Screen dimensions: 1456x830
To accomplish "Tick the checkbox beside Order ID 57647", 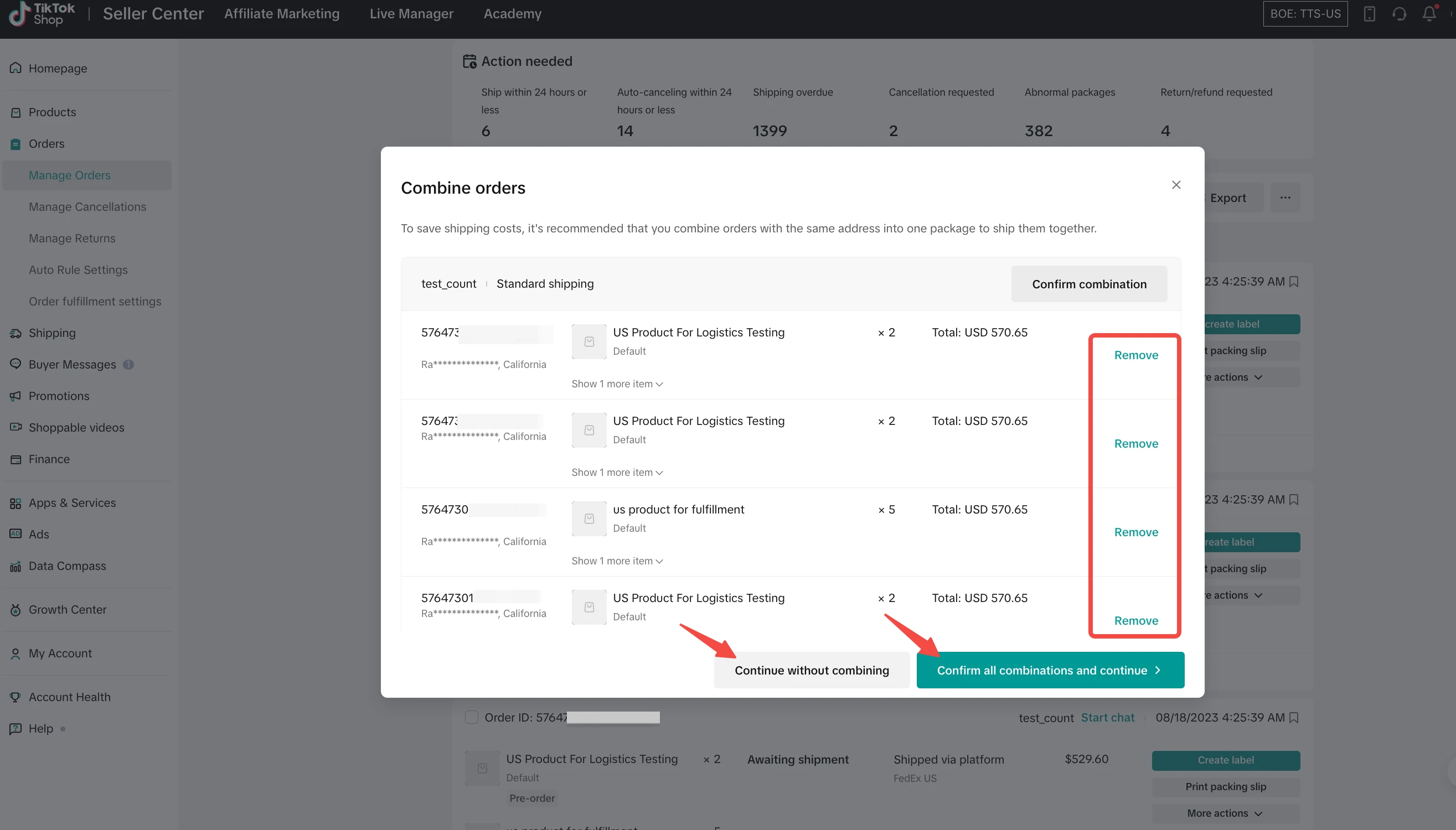I will [471, 717].
